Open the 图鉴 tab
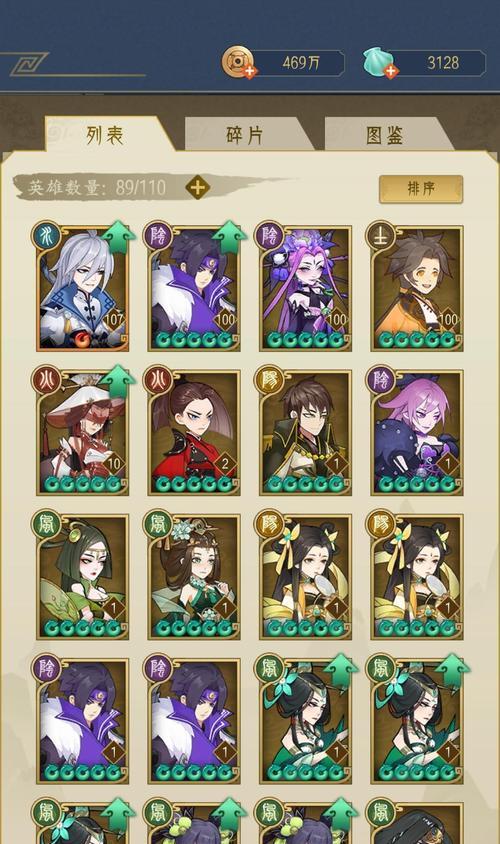Image resolution: width=500 pixels, height=844 pixels. click(385, 135)
